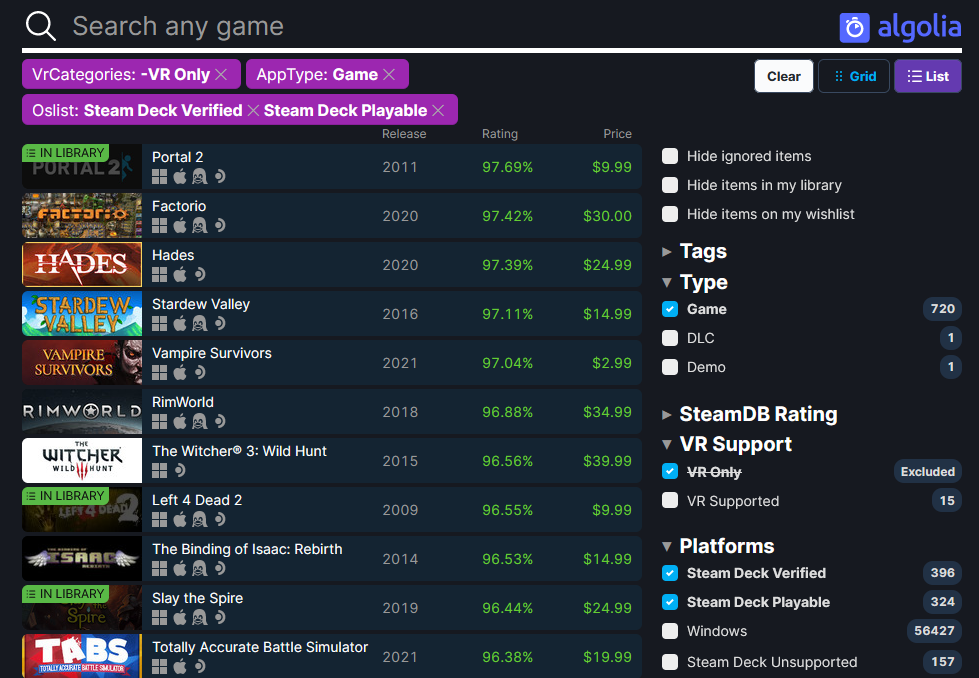Check the Windows platform checkbox
979x678 pixels.
click(x=670, y=631)
